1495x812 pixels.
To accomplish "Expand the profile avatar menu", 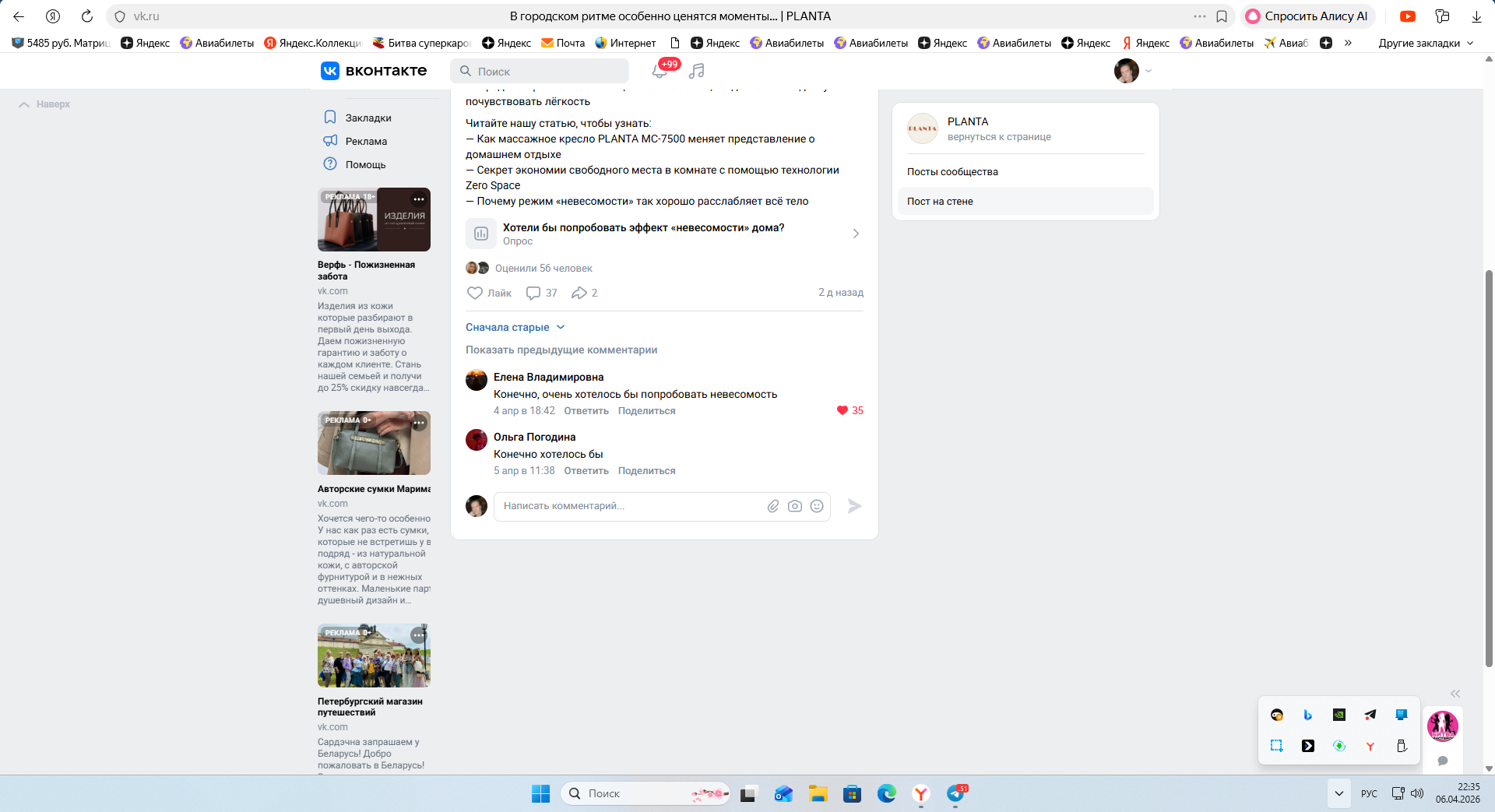I will coord(1132,71).
